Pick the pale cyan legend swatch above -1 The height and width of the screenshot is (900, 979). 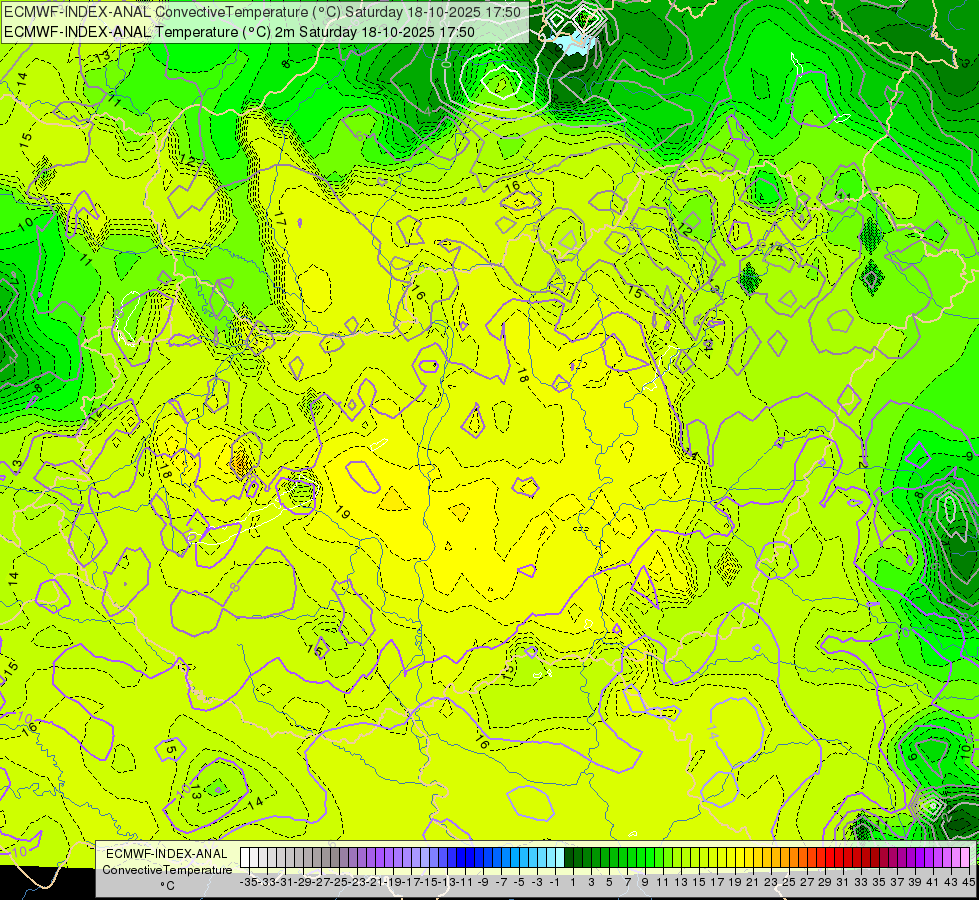tap(551, 857)
